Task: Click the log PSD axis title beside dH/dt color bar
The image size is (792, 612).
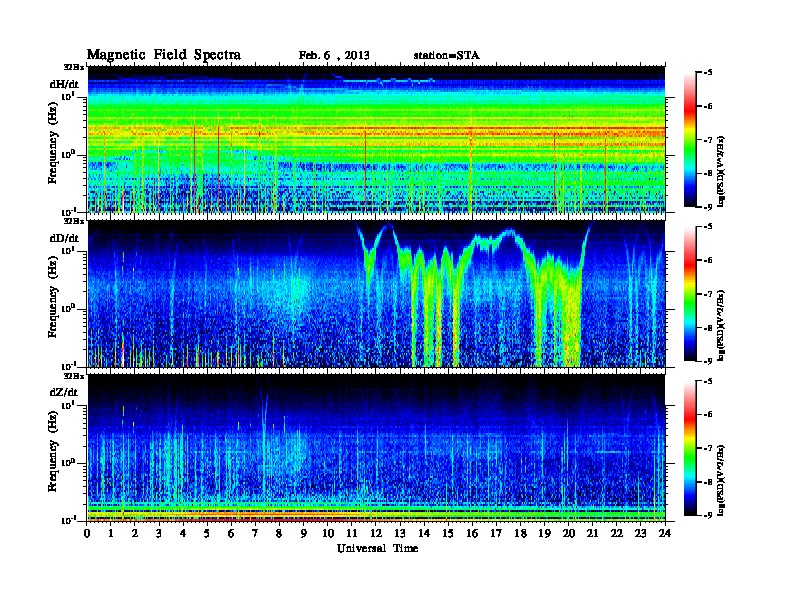Action: coord(721,171)
